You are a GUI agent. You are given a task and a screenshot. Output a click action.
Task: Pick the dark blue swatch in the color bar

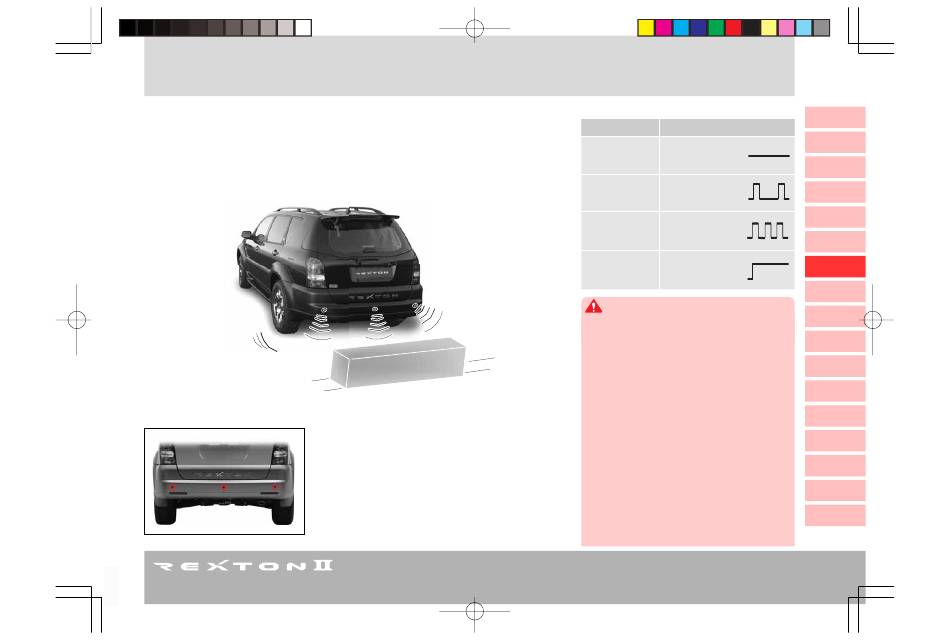[x=699, y=28]
